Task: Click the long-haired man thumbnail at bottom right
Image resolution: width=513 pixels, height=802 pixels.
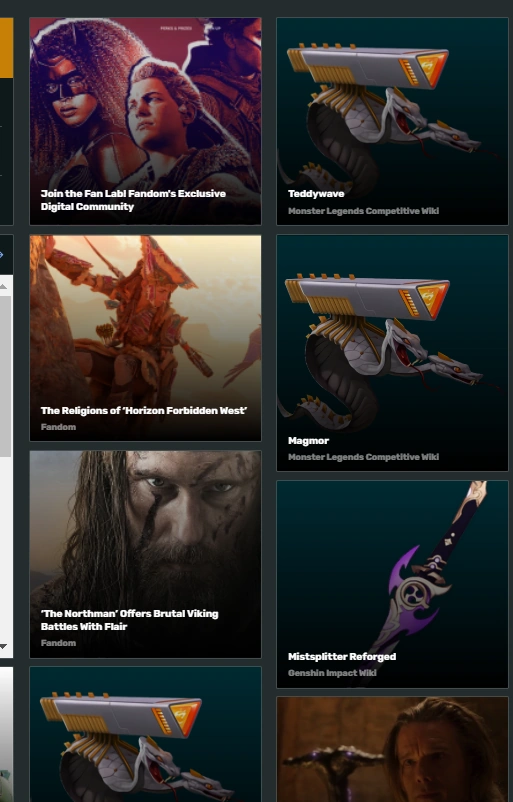Action: tap(392, 749)
